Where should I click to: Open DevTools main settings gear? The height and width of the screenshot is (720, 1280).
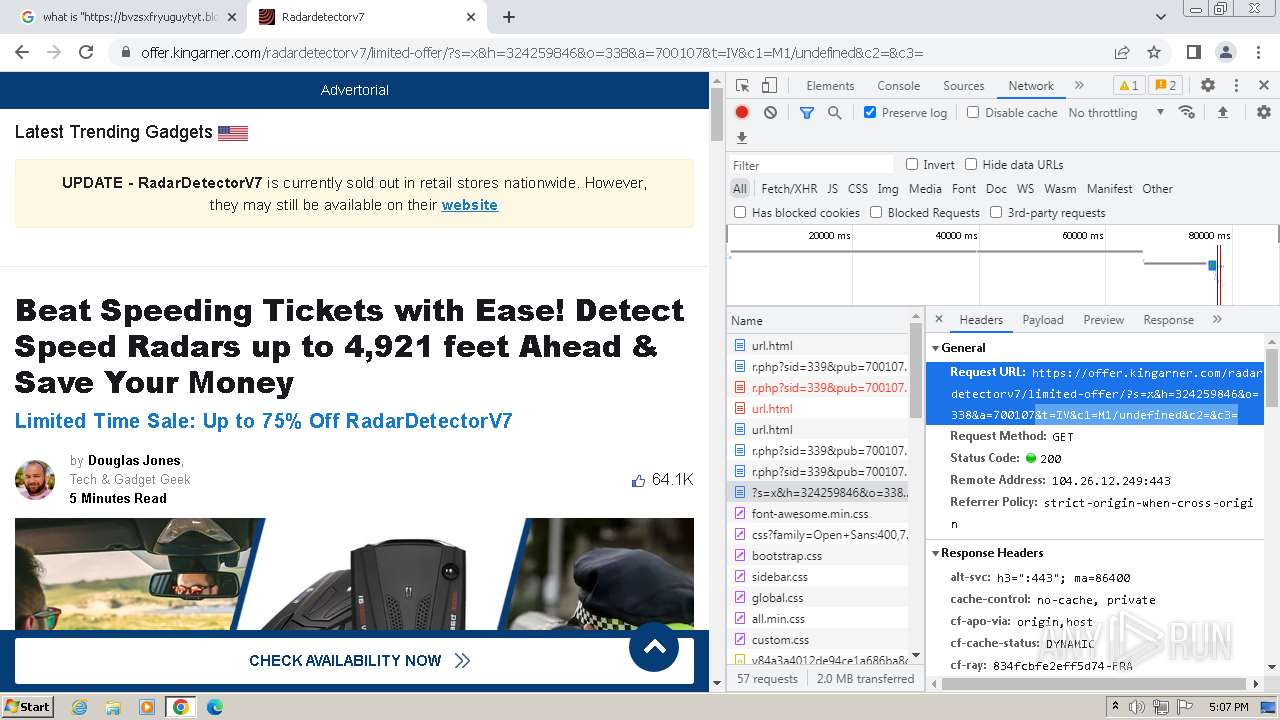pos(1208,86)
